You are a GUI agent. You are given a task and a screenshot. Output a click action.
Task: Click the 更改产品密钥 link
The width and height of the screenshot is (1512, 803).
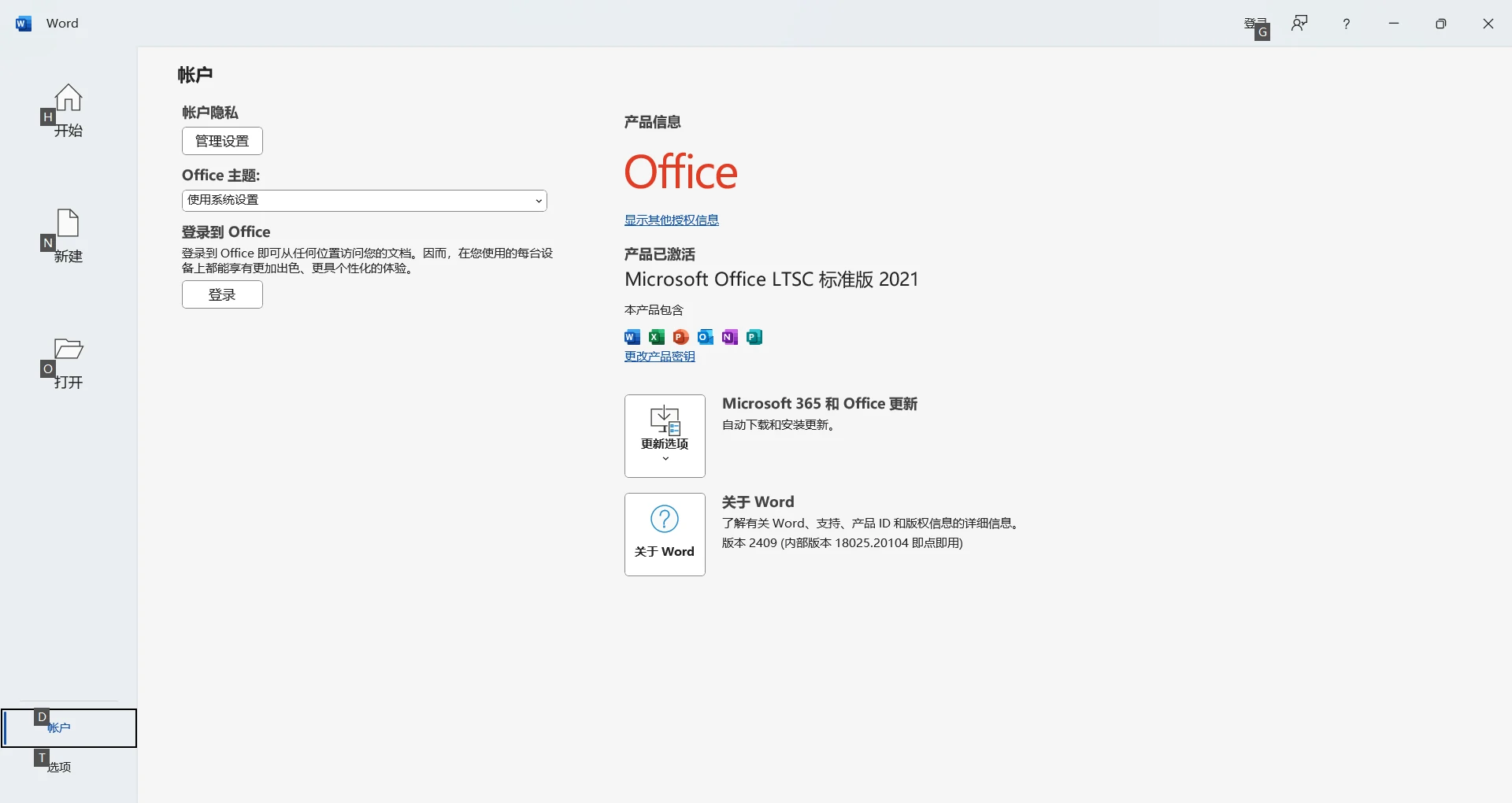659,357
